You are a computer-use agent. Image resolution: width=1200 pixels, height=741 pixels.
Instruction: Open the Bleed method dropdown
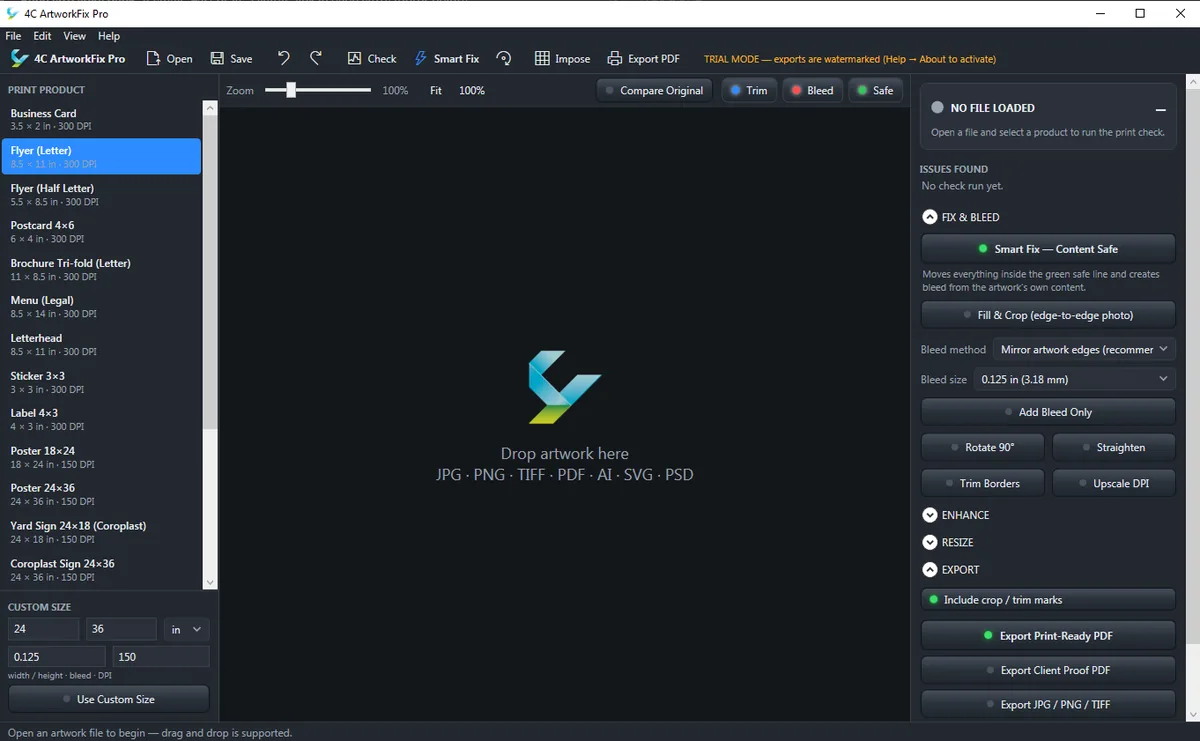tap(1084, 350)
